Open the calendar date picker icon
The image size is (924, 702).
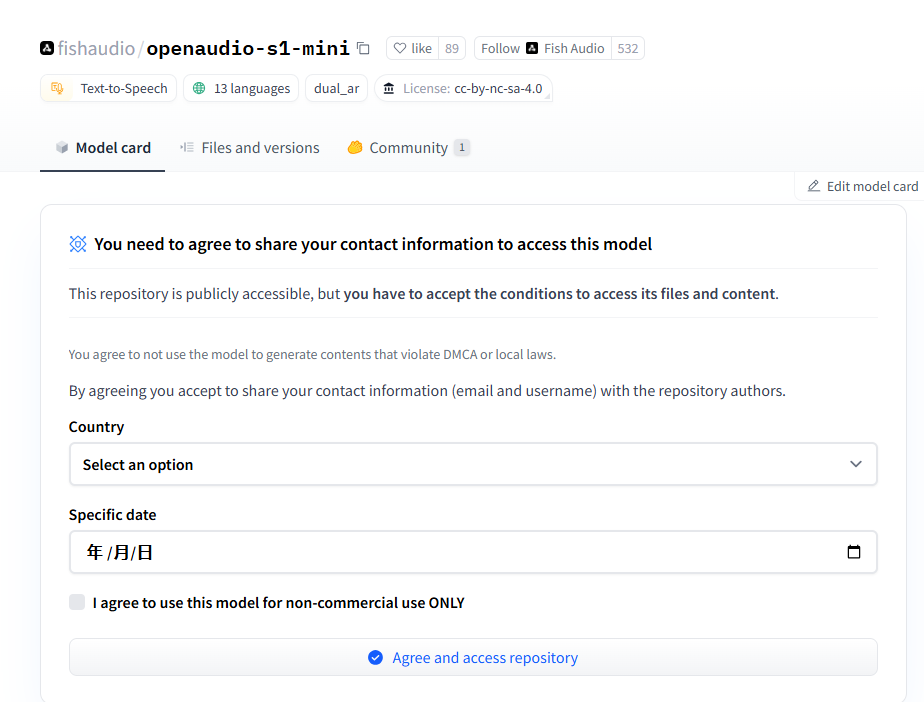tap(854, 552)
